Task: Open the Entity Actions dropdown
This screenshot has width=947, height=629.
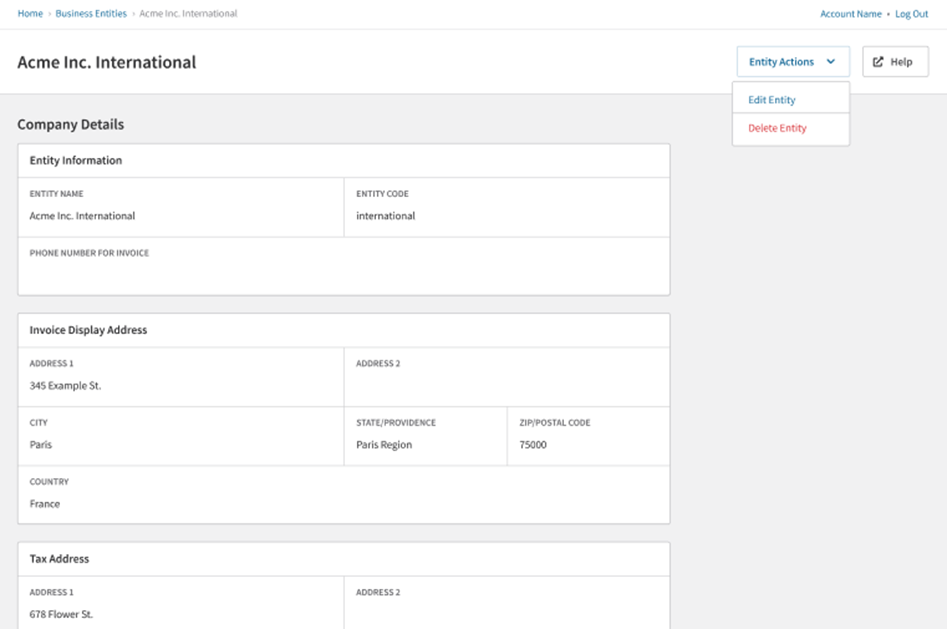Action: (792, 62)
